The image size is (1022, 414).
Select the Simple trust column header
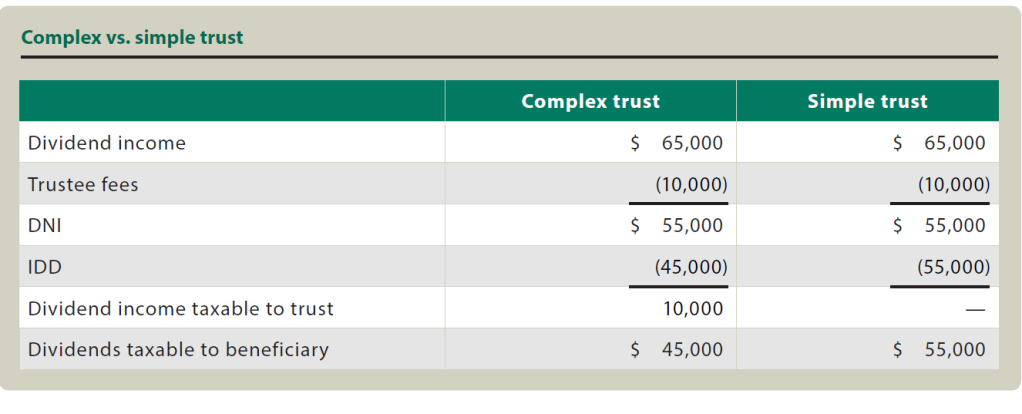867,101
